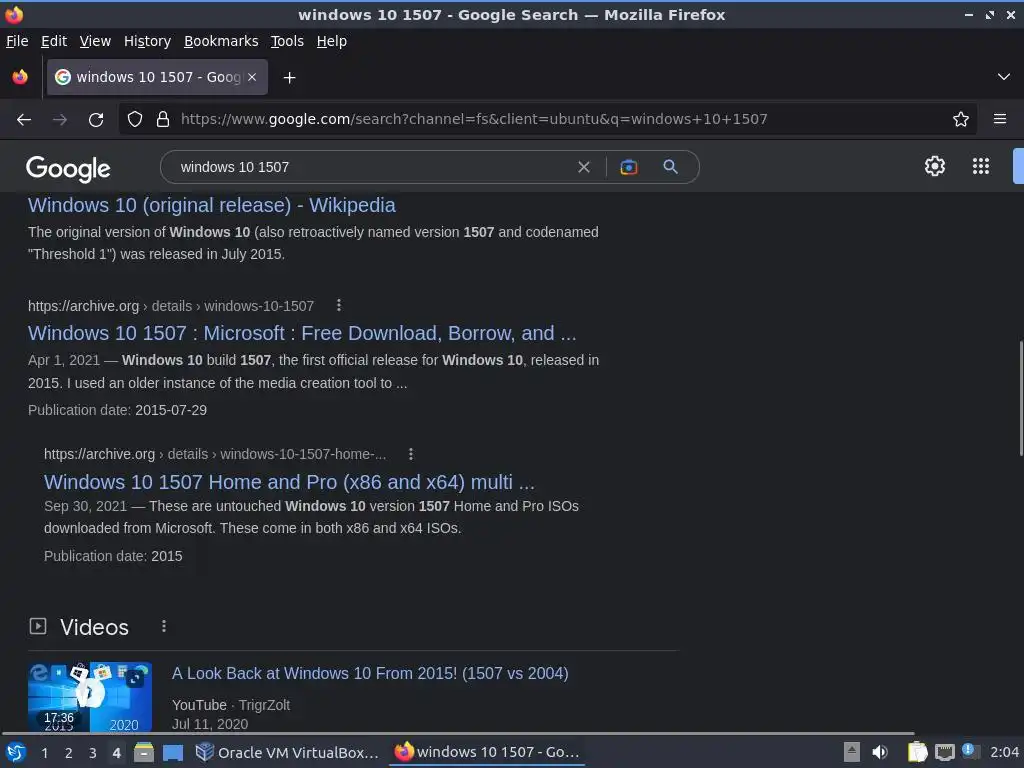Open the network connection tray icon

pos(944,752)
